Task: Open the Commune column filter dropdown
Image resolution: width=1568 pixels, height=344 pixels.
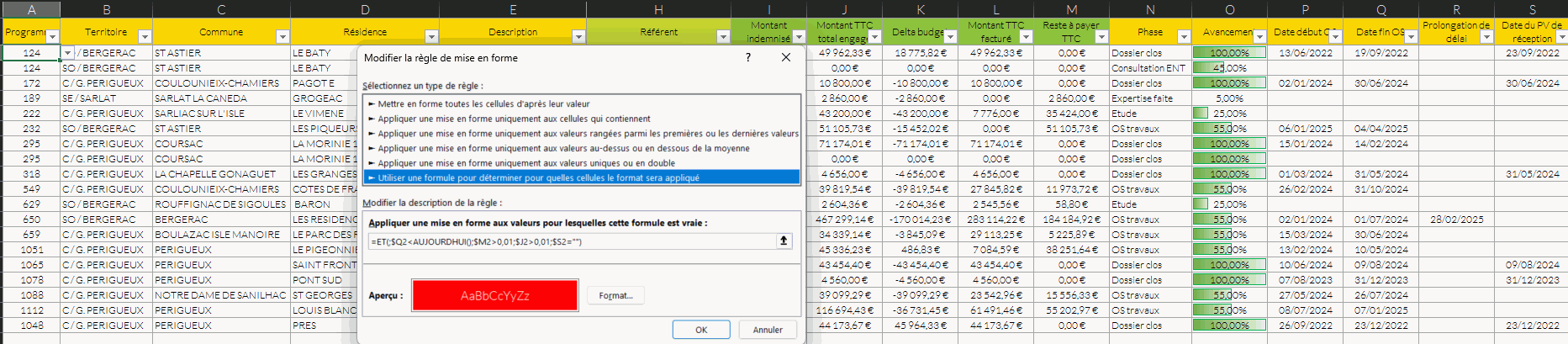Action: (x=282, y=37)
